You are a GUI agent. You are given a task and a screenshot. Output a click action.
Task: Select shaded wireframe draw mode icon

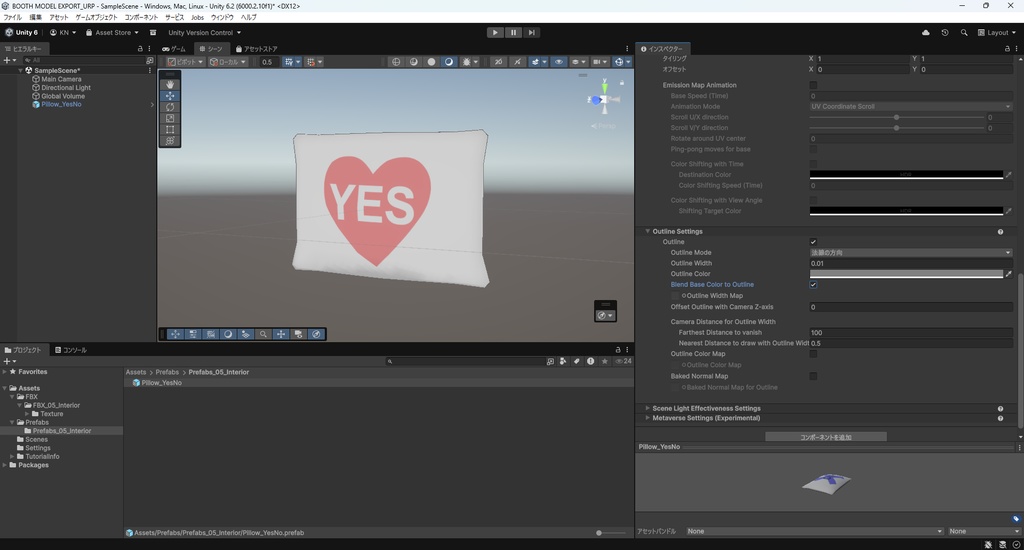413,62
